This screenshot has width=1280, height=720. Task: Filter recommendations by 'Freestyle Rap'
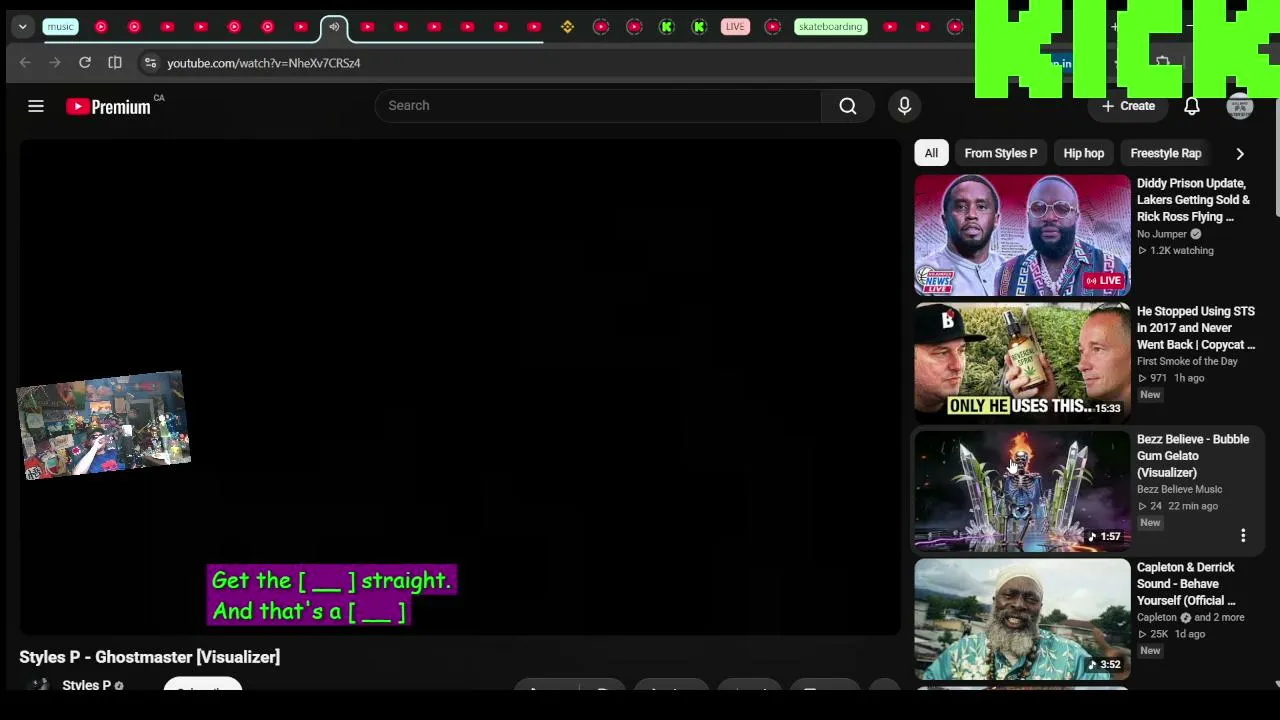[1166, 154]
